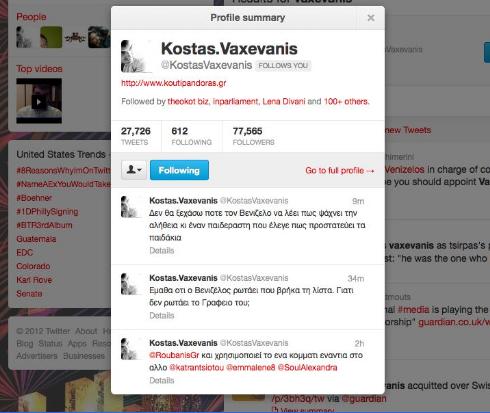The width and height of the screenshot is (490, 413).
Task: Open the @SoulAlexandra mention
Action: point(307,367)
